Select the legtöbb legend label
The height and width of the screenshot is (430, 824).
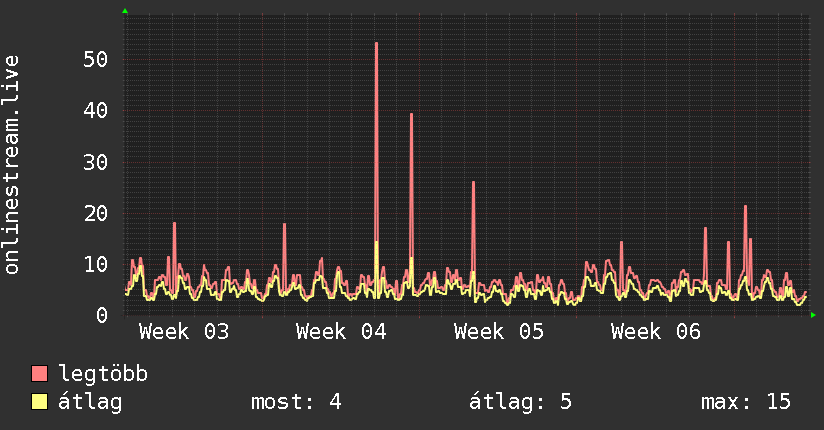coord(103,374)
